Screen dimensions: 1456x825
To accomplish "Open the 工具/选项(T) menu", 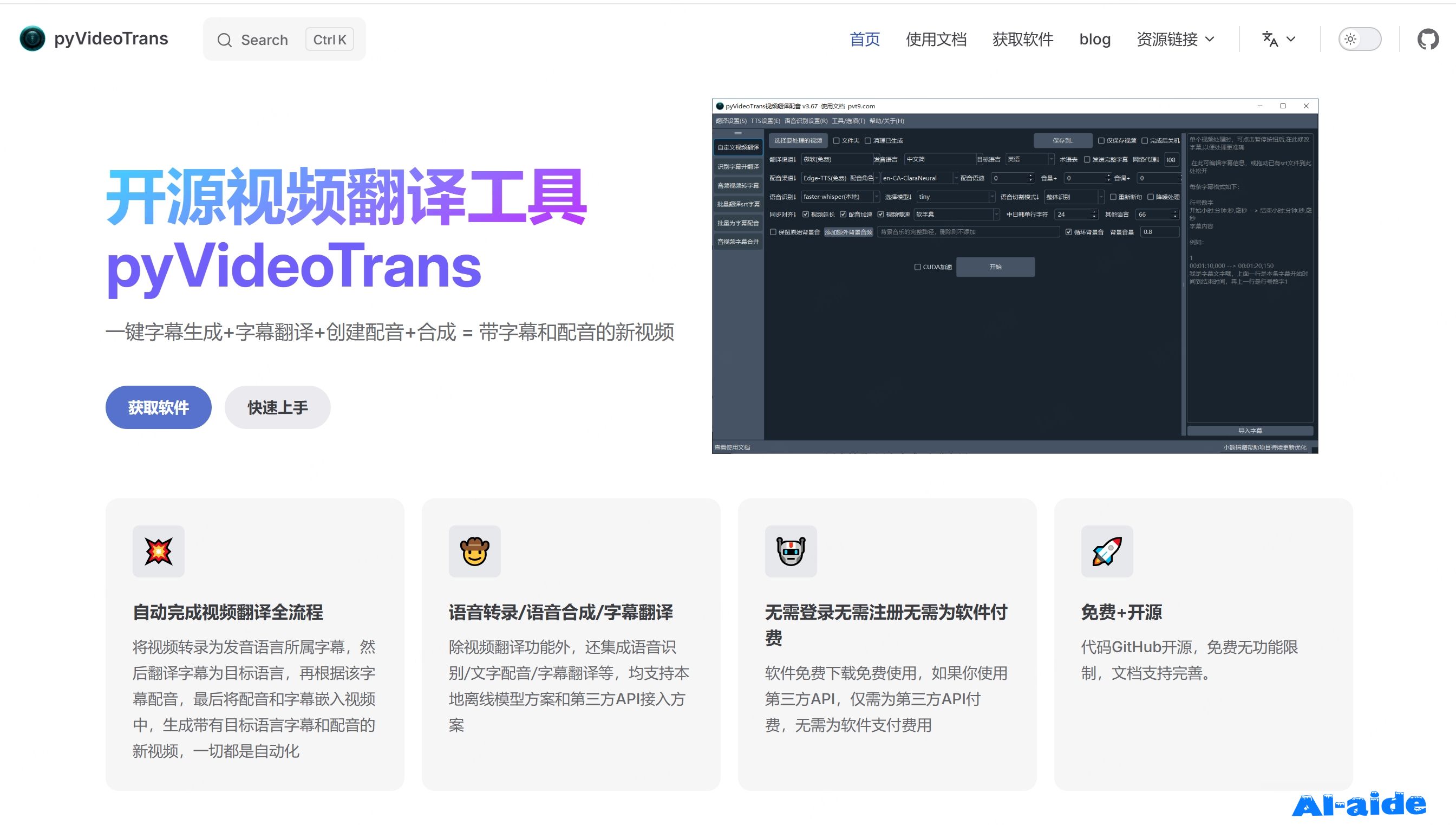I will tap(848, 121).
